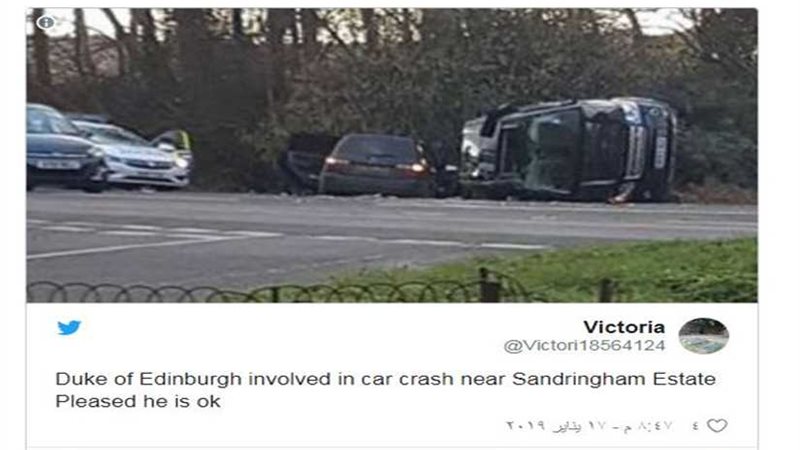The image size is (800, 450).
Task: Click the 'Sandringham Estate' words in the tweet
Action: [x=613, y=379]
